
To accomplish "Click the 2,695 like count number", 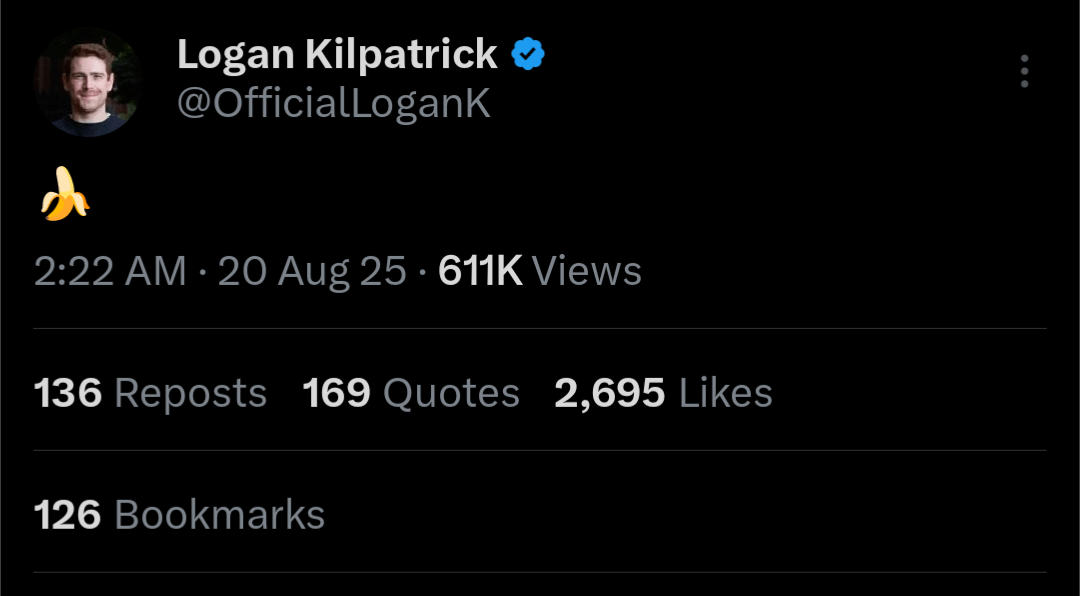I will coord(609,394).
